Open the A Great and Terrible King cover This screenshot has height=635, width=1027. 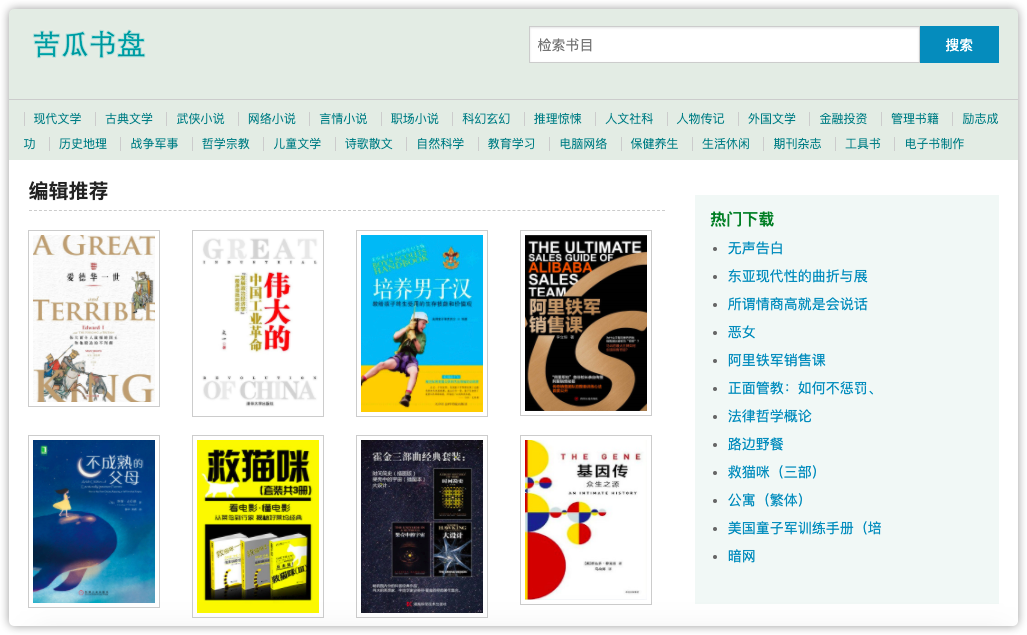(94, 318)
